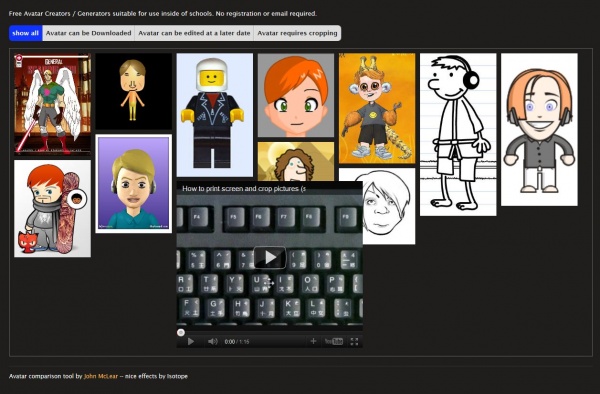Filter by 'Avatar requires cropping'
The height and width of the screenshot is (394, 600).
coord(297,33)
